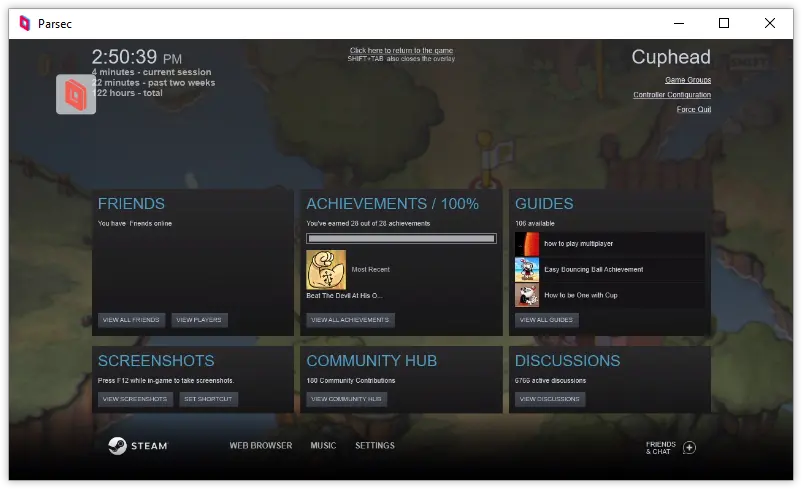Click View All Friends button
802x489 pixels.
coord(131,320)
